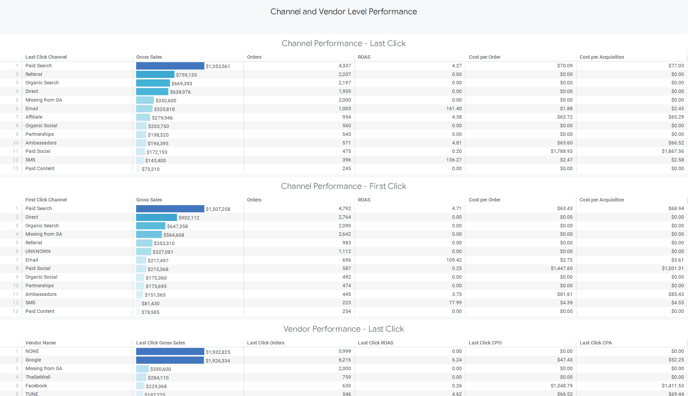The width and height of the screenshot is (688, 396).
Task: Click the TheGetWell vendor row label
Action: (38, 377)
